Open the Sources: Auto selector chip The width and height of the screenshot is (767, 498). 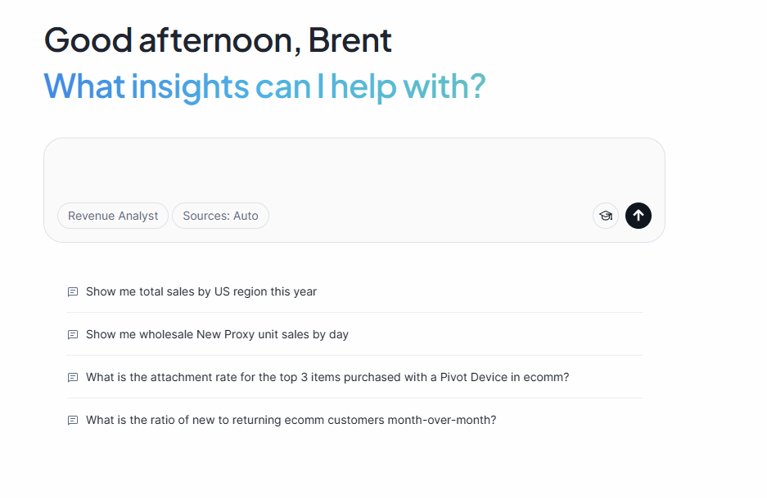pos(220,216)
